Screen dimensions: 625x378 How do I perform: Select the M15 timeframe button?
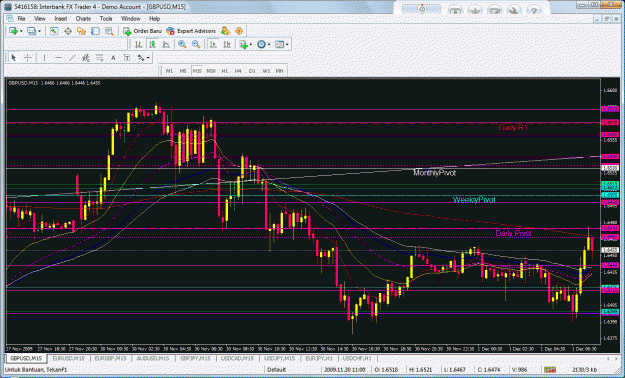197,71
